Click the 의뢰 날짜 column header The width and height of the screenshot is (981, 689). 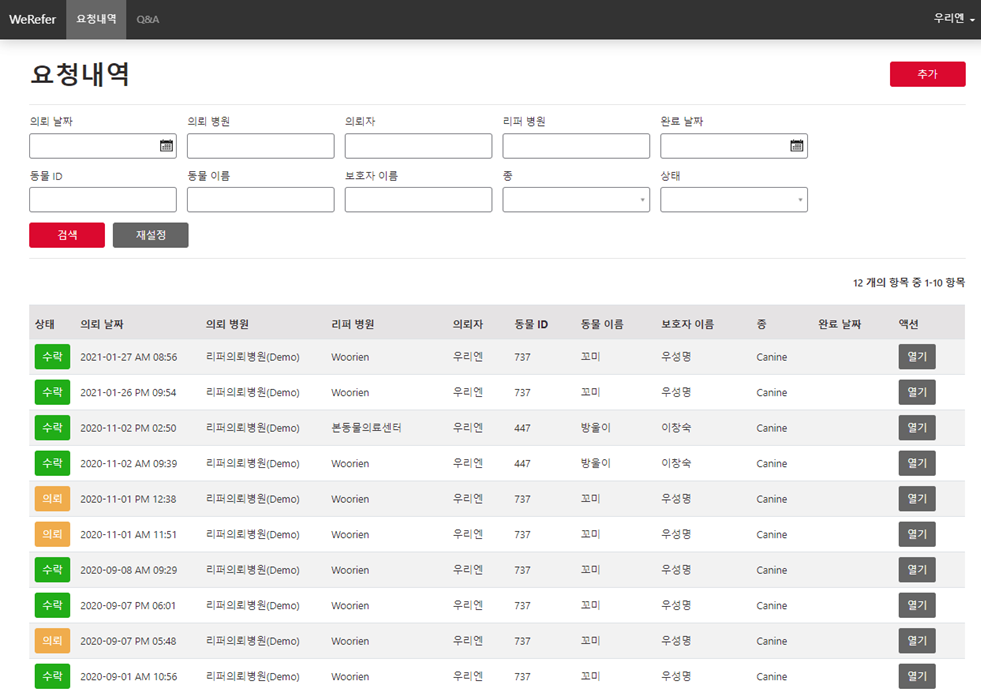tap(101, 324)
